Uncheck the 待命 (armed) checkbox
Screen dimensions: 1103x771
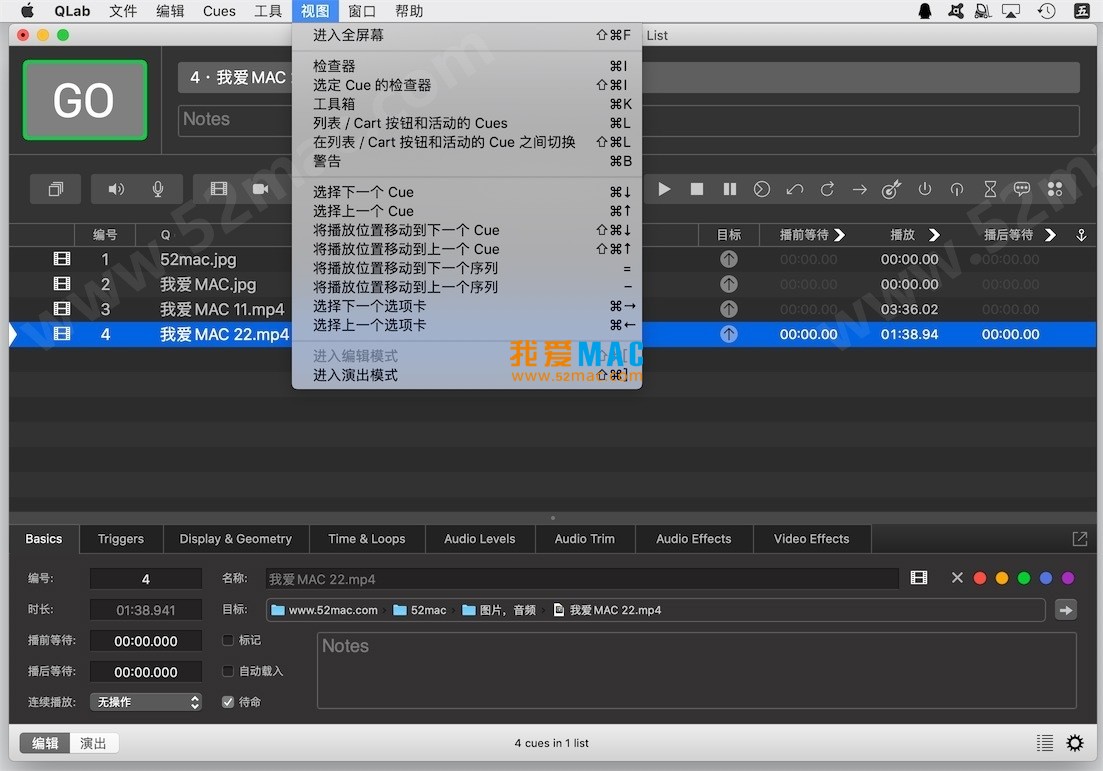(227, 702)
